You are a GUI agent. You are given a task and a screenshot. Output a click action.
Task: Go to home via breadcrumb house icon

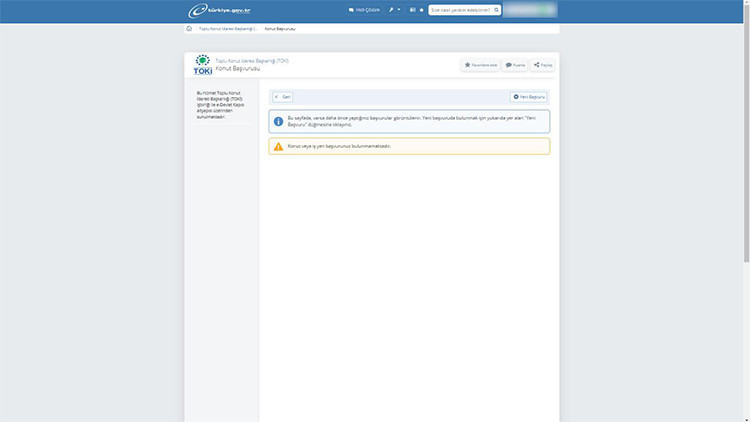point(189,29)
